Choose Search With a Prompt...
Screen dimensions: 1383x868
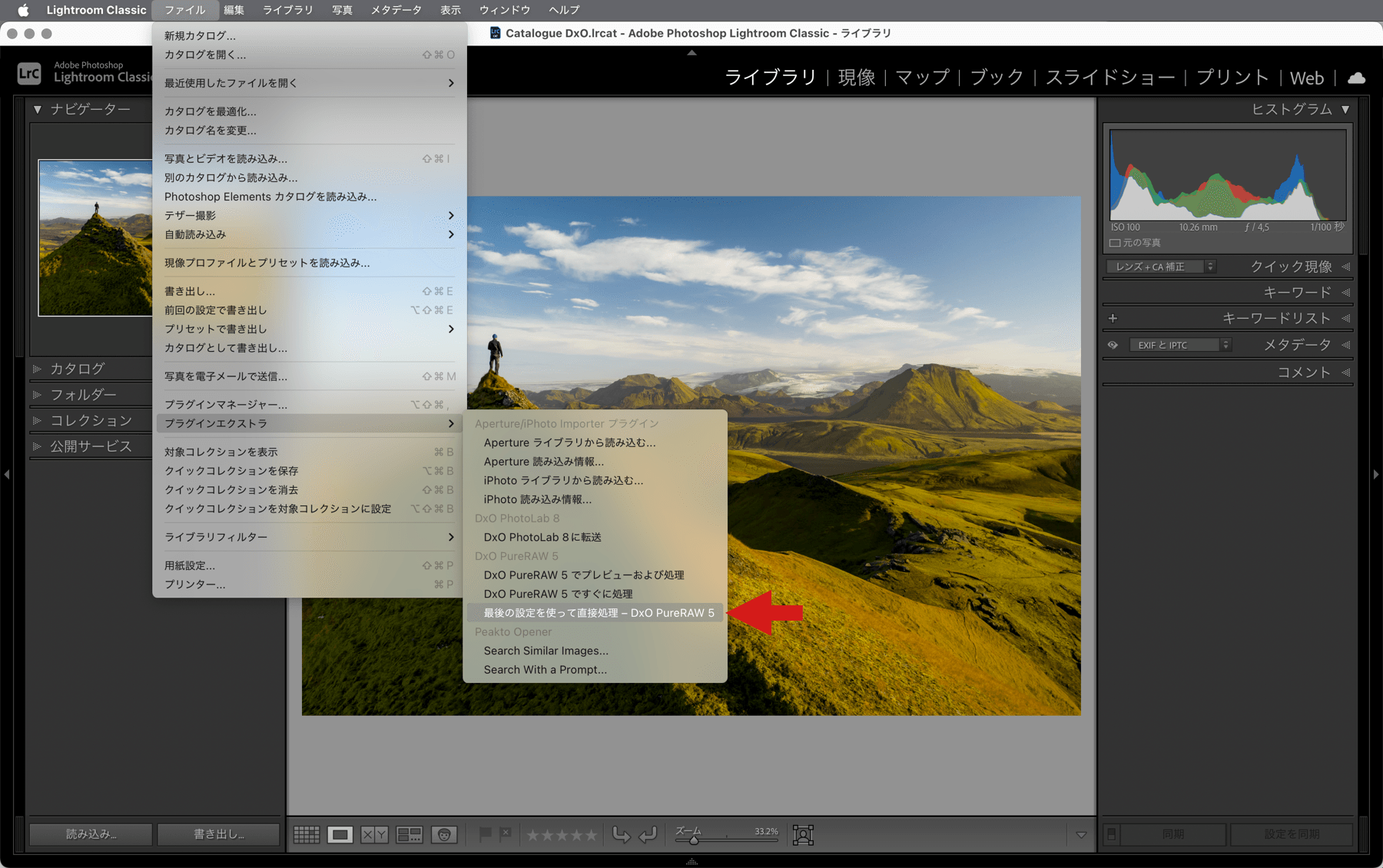595,670
